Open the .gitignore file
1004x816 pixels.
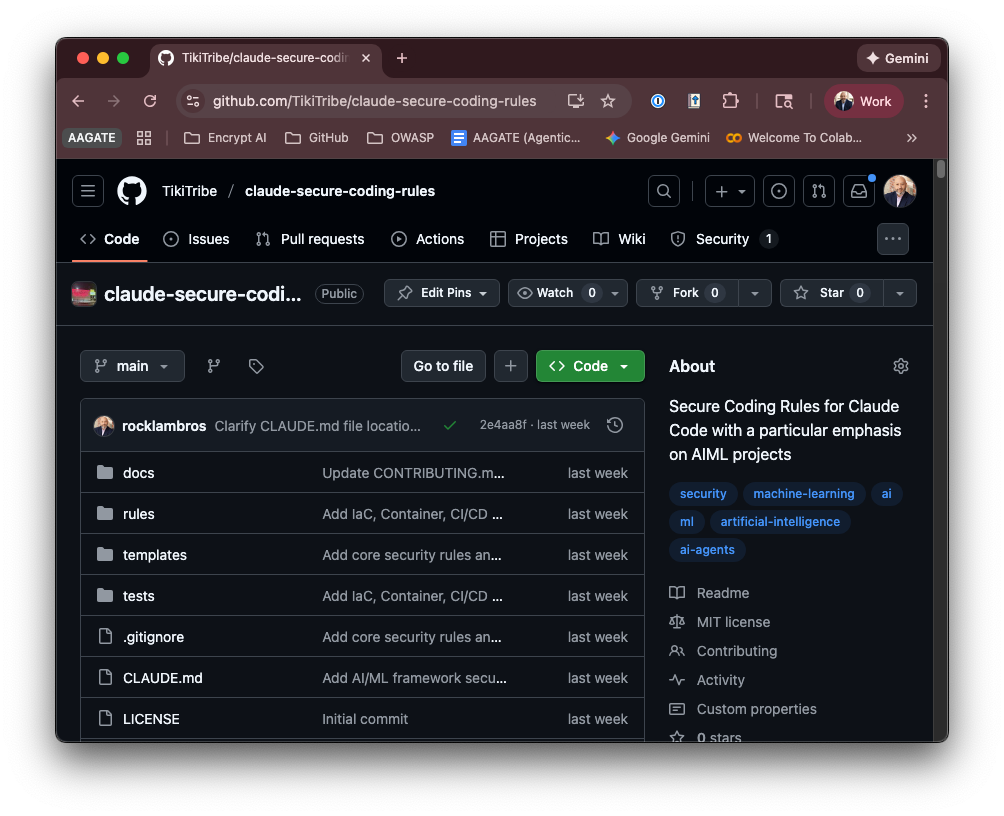(153, 637)
